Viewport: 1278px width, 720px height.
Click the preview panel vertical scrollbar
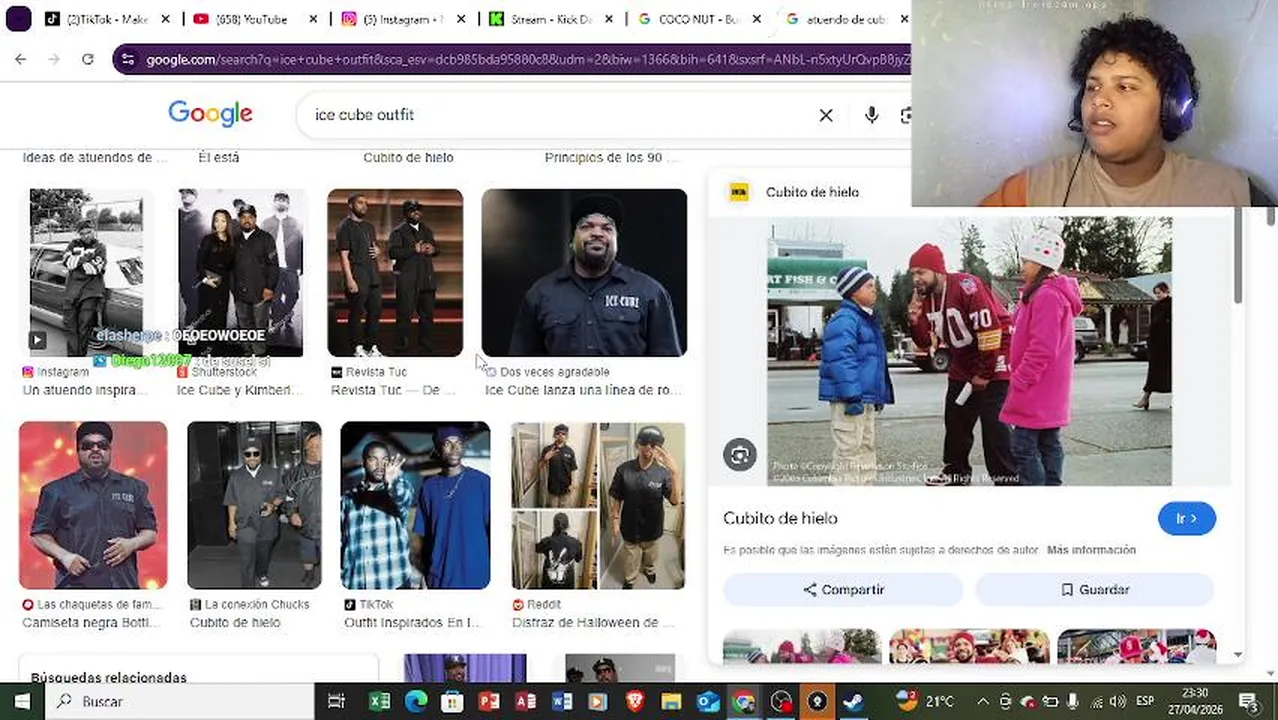pyautogui.click(x=1238, y=256)
